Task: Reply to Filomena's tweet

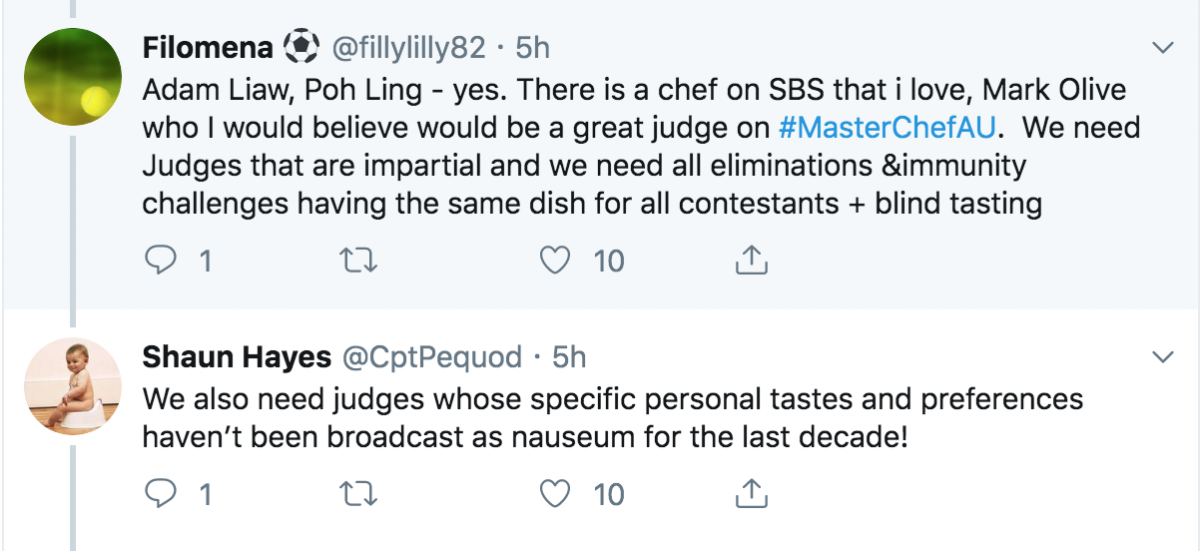Action: click(x=161, y=261)
